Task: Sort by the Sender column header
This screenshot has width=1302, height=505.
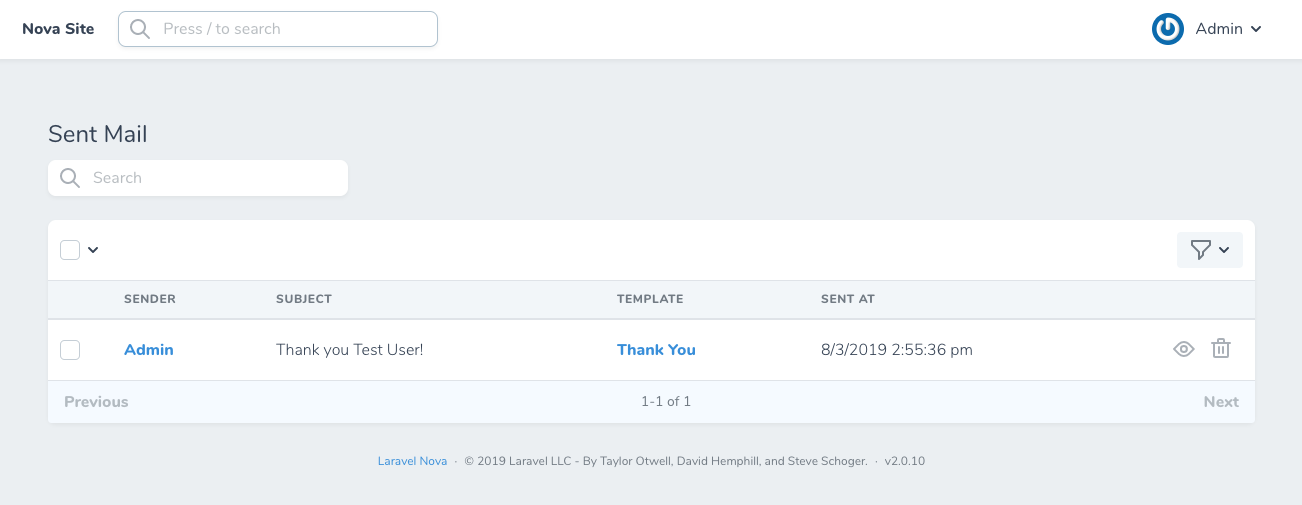Action: (150, 299)
